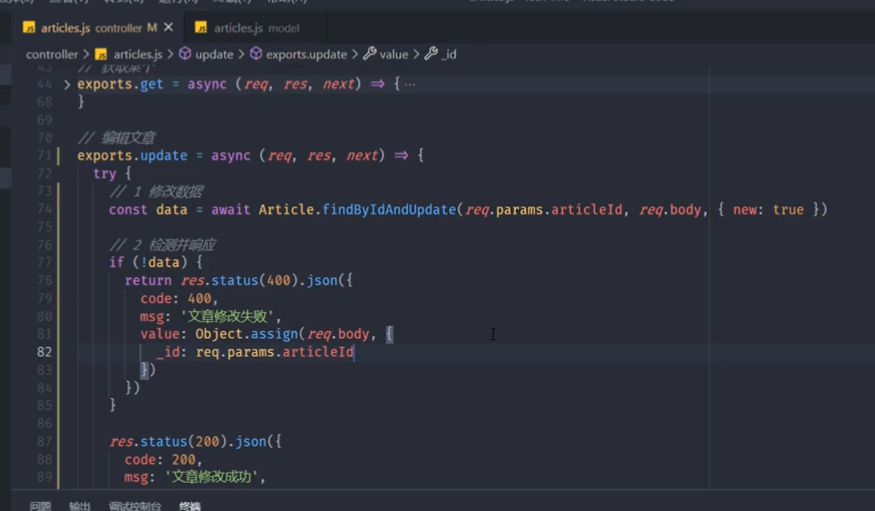This screenshot has width=875, height=511.
Task: Click line number 71 in the gutter
Action: (44, 156)
